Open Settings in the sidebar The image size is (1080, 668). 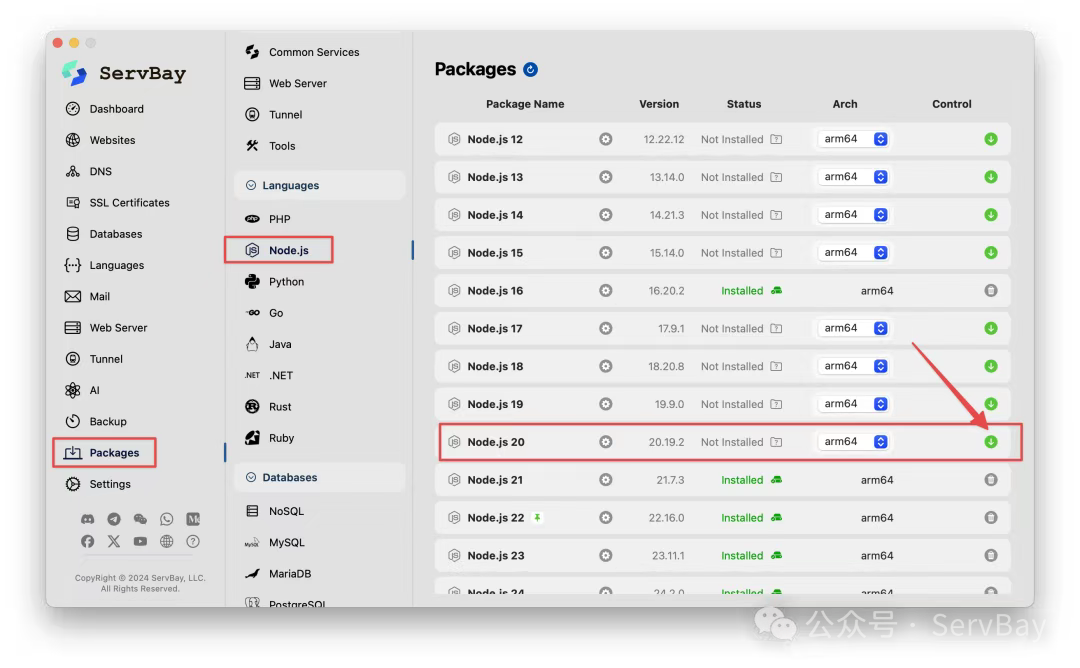98,484
